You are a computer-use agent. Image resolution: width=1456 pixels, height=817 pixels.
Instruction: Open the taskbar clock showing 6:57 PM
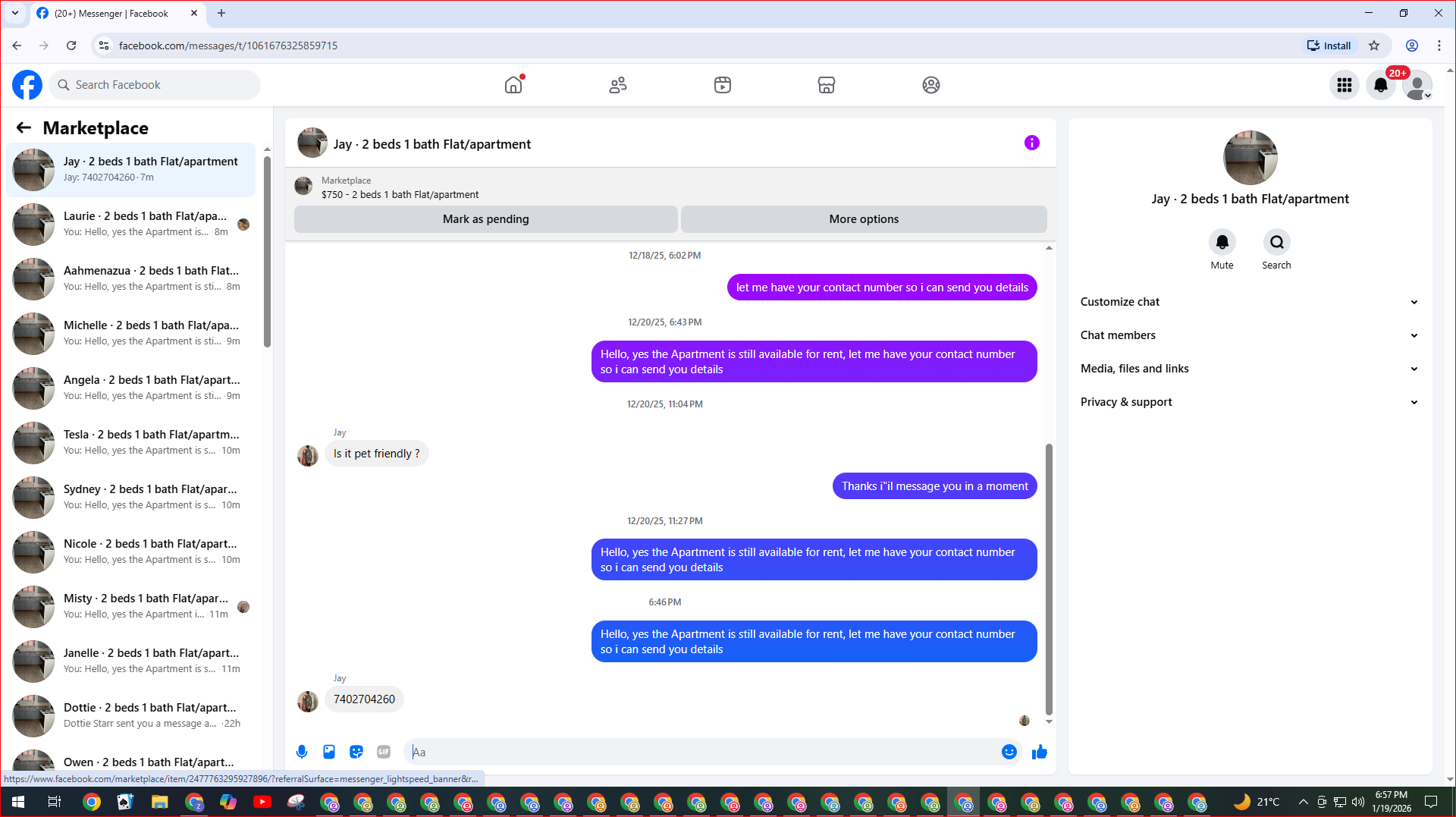pos(1391,802)
